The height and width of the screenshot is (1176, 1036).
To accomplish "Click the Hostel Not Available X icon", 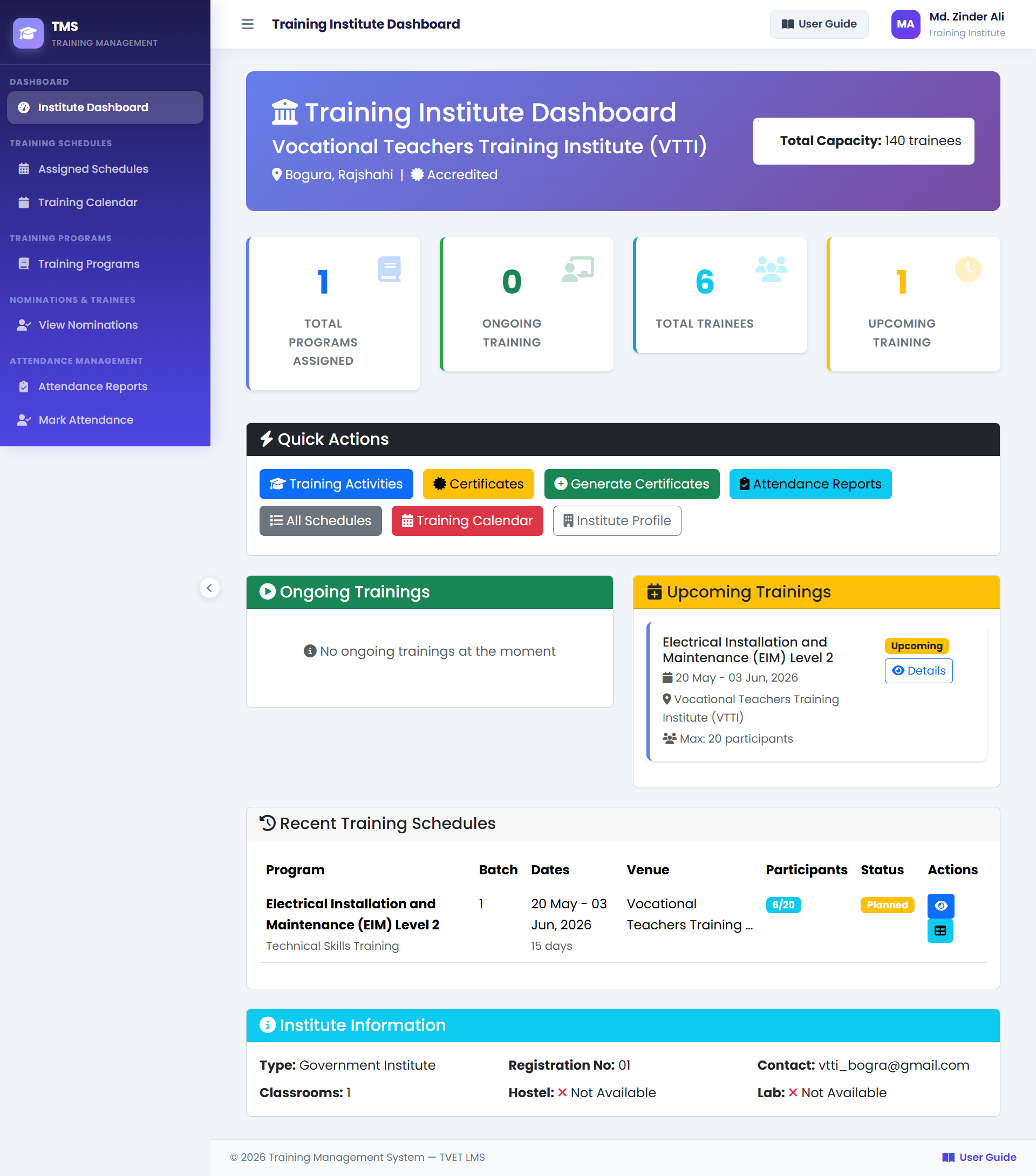I will pyautogui.click(x=562, y=1092).
